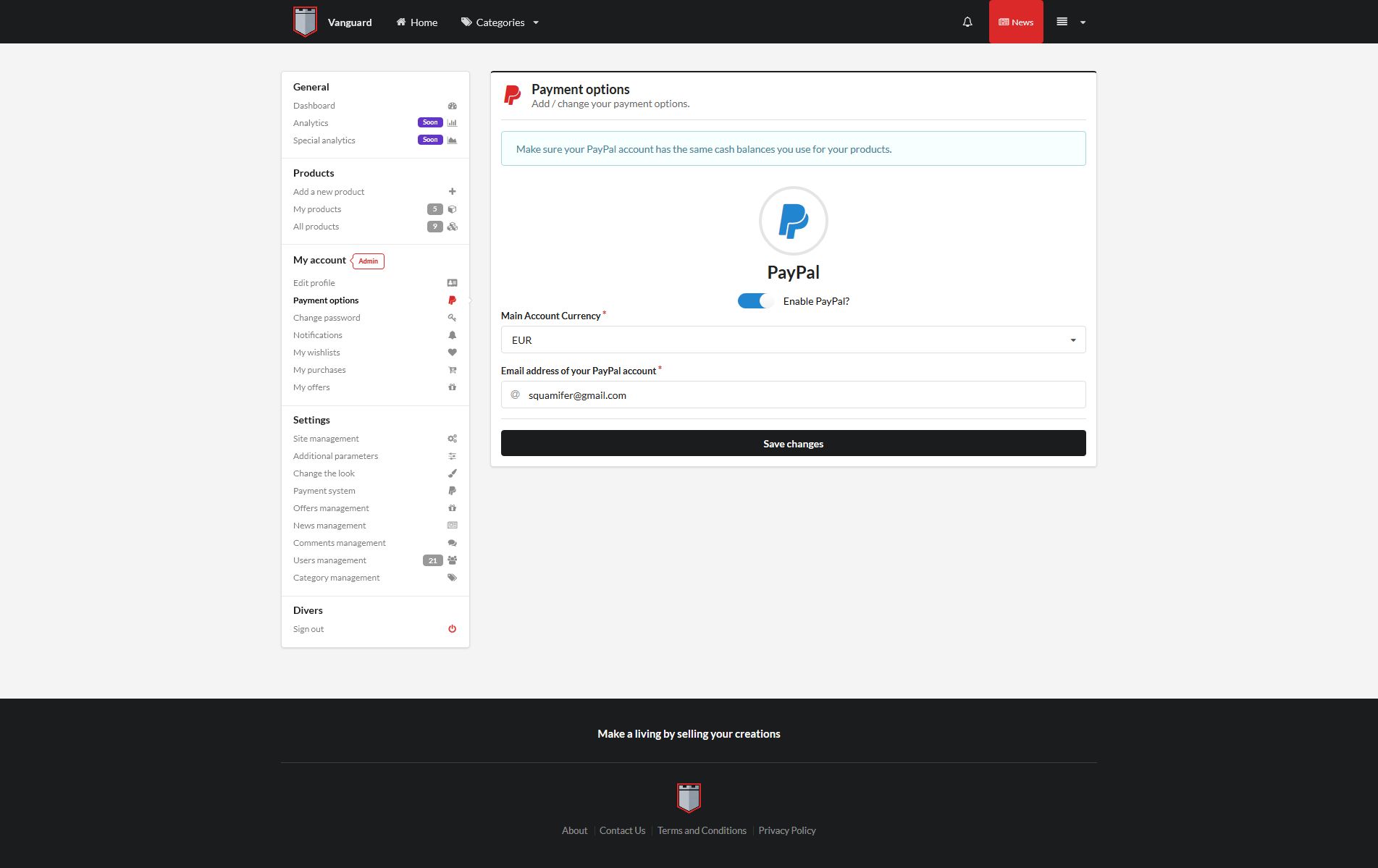
Task: Click the red PayPal icon beside Payment options
Action: [x=452, y=300]
